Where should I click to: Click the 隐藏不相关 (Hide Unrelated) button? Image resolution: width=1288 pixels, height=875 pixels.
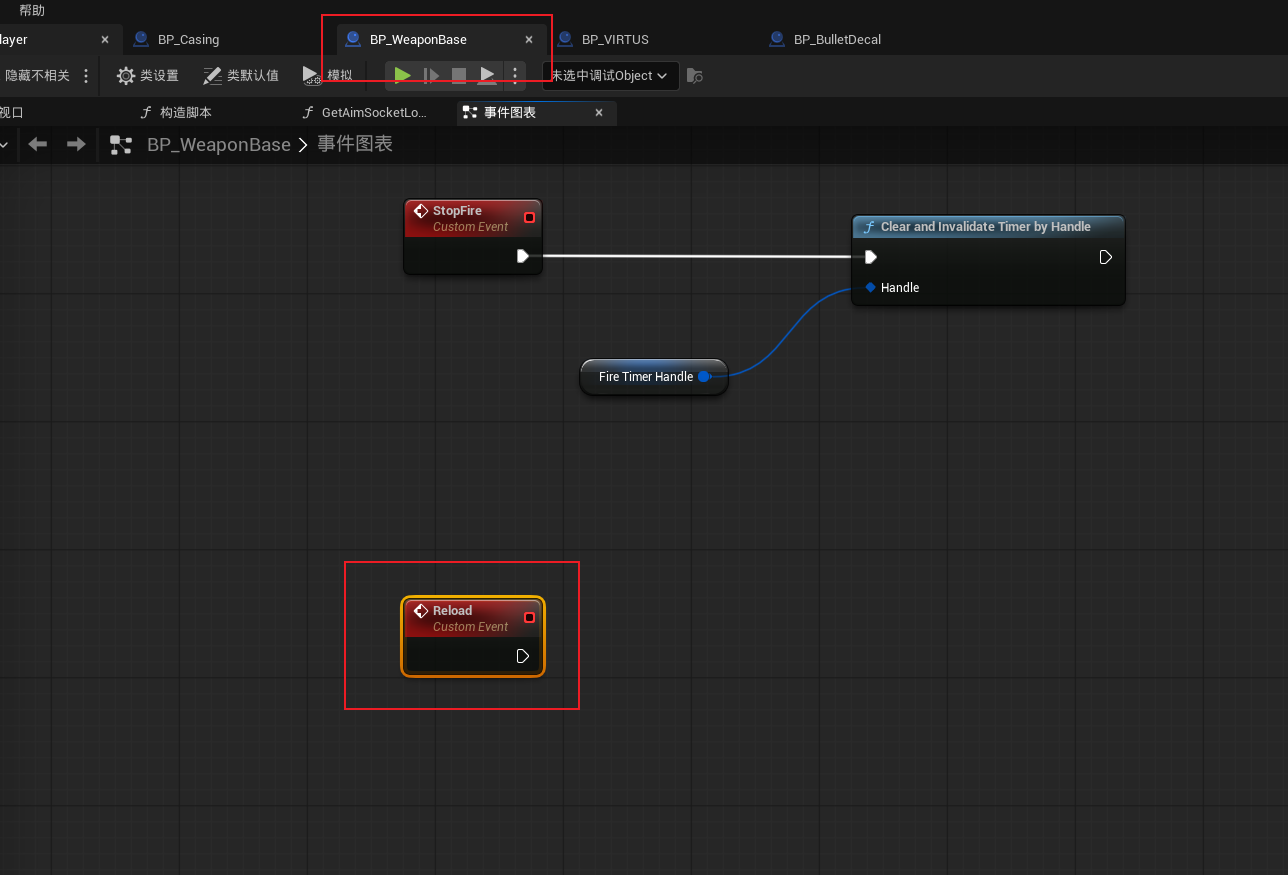pos(38,76)
